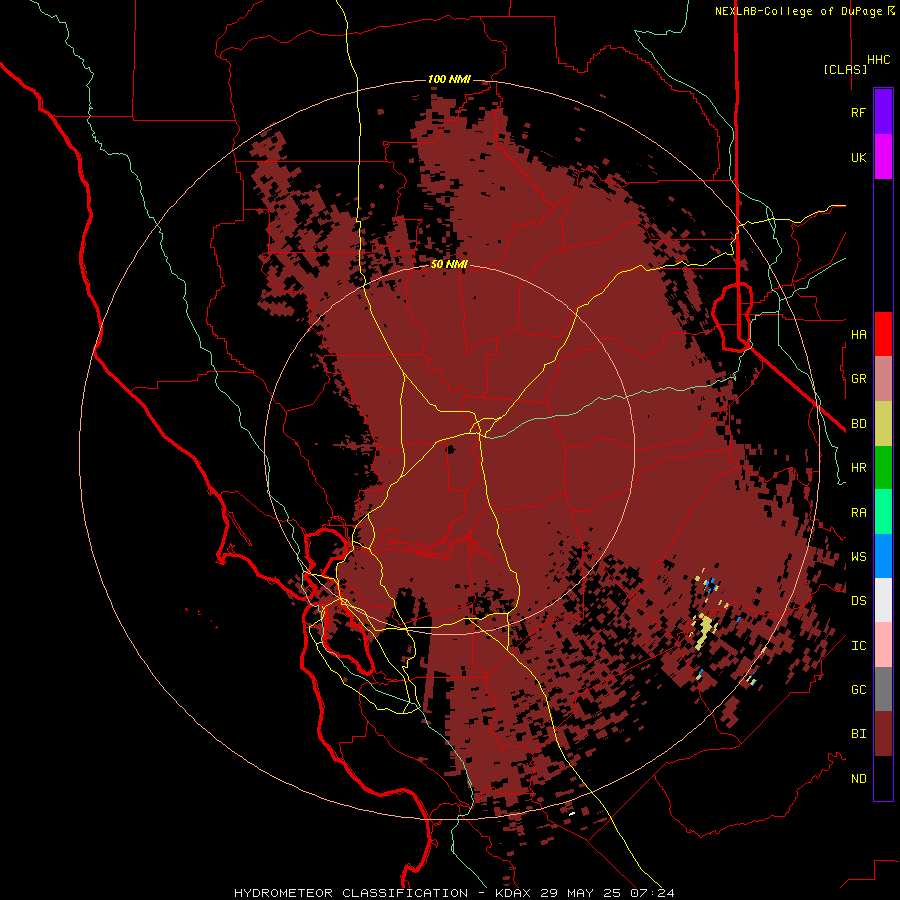Click the UK legend label
The height and width of the screenshot is (900, 900).
(858, 157)
